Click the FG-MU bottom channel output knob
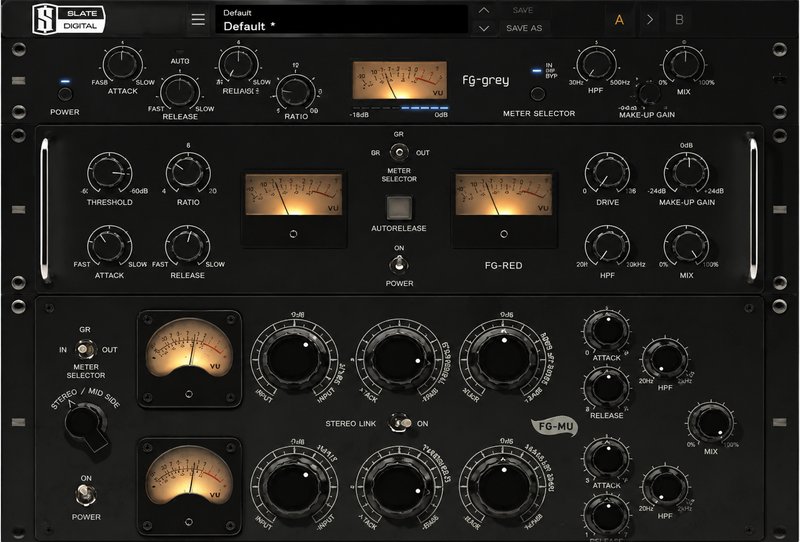Image resolution: width=800 pixels, height=542 pixels. coord(504,486)
